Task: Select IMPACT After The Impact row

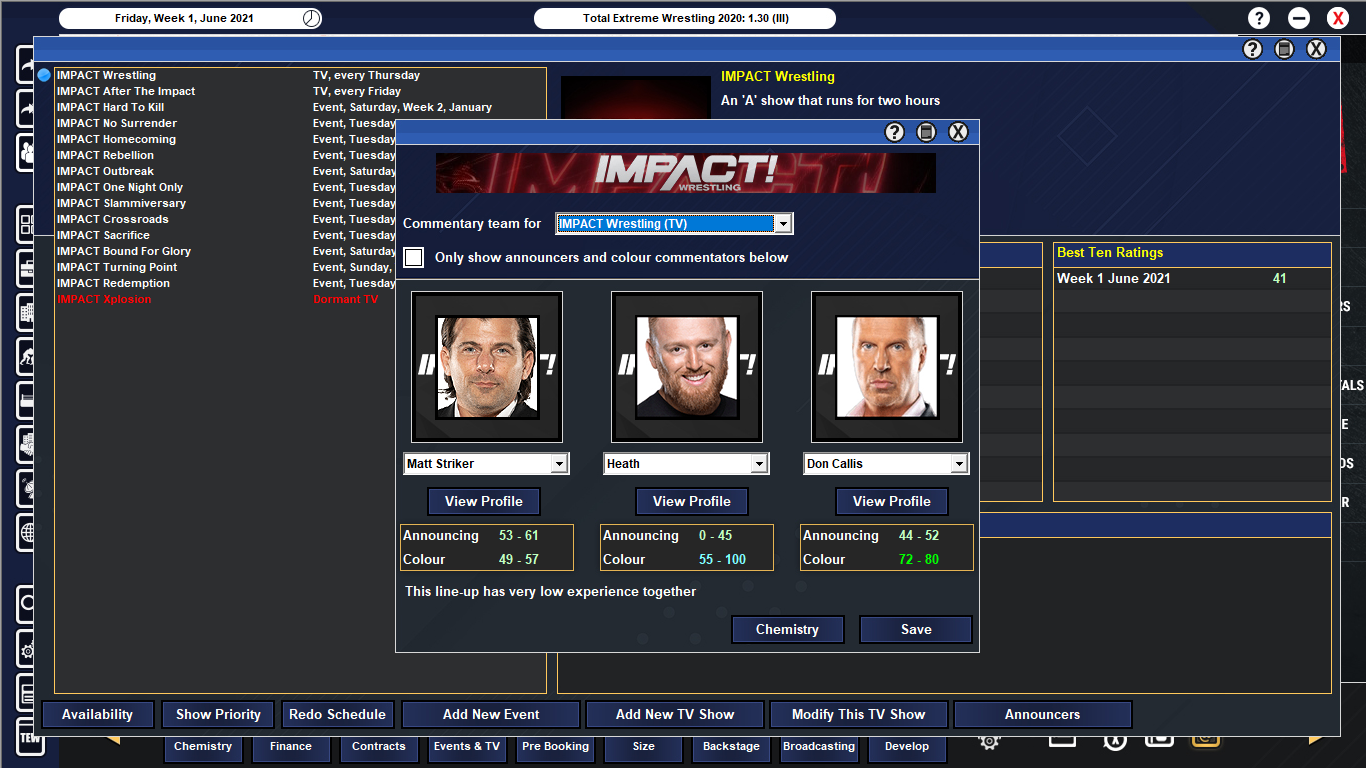Action: pyautogui.click(x=300, y=91)
